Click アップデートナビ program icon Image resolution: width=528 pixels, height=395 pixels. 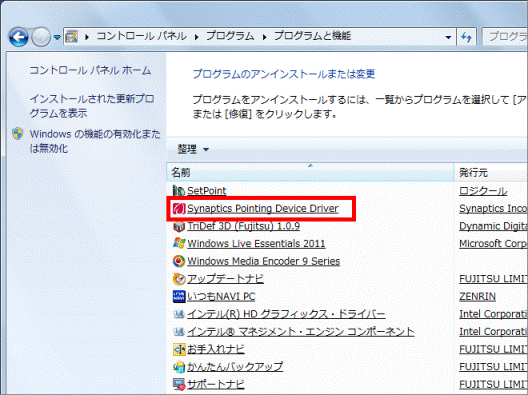tap(179, 279)
